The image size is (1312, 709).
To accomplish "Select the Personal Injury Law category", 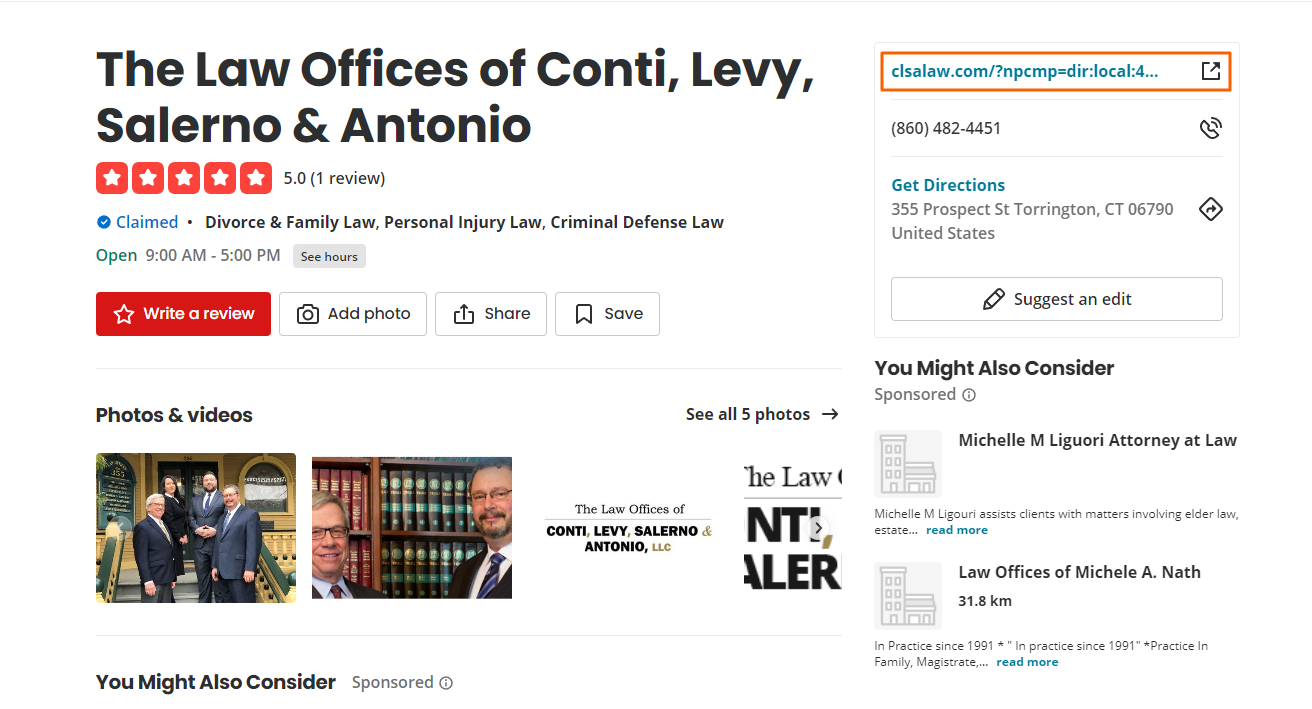I will point(461,221).
